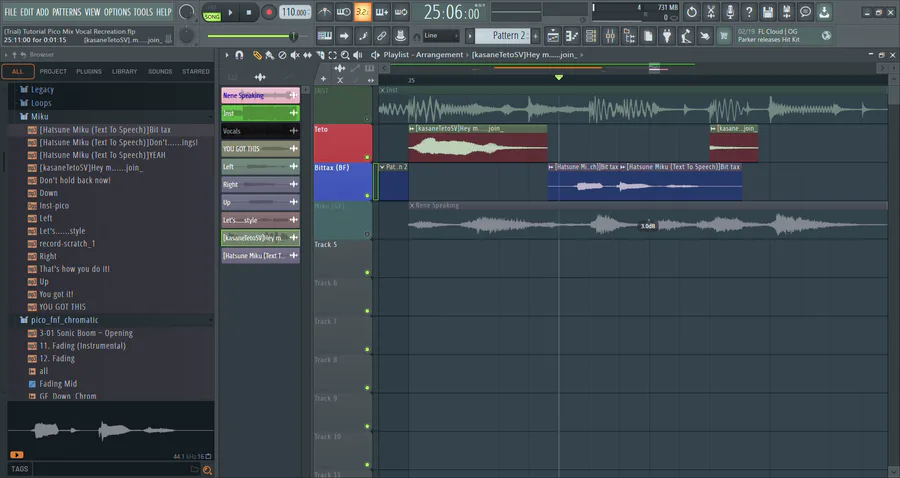Mute the Teto track green light
900x478 pixels.
pyautogui.click(x=367, y=157)
